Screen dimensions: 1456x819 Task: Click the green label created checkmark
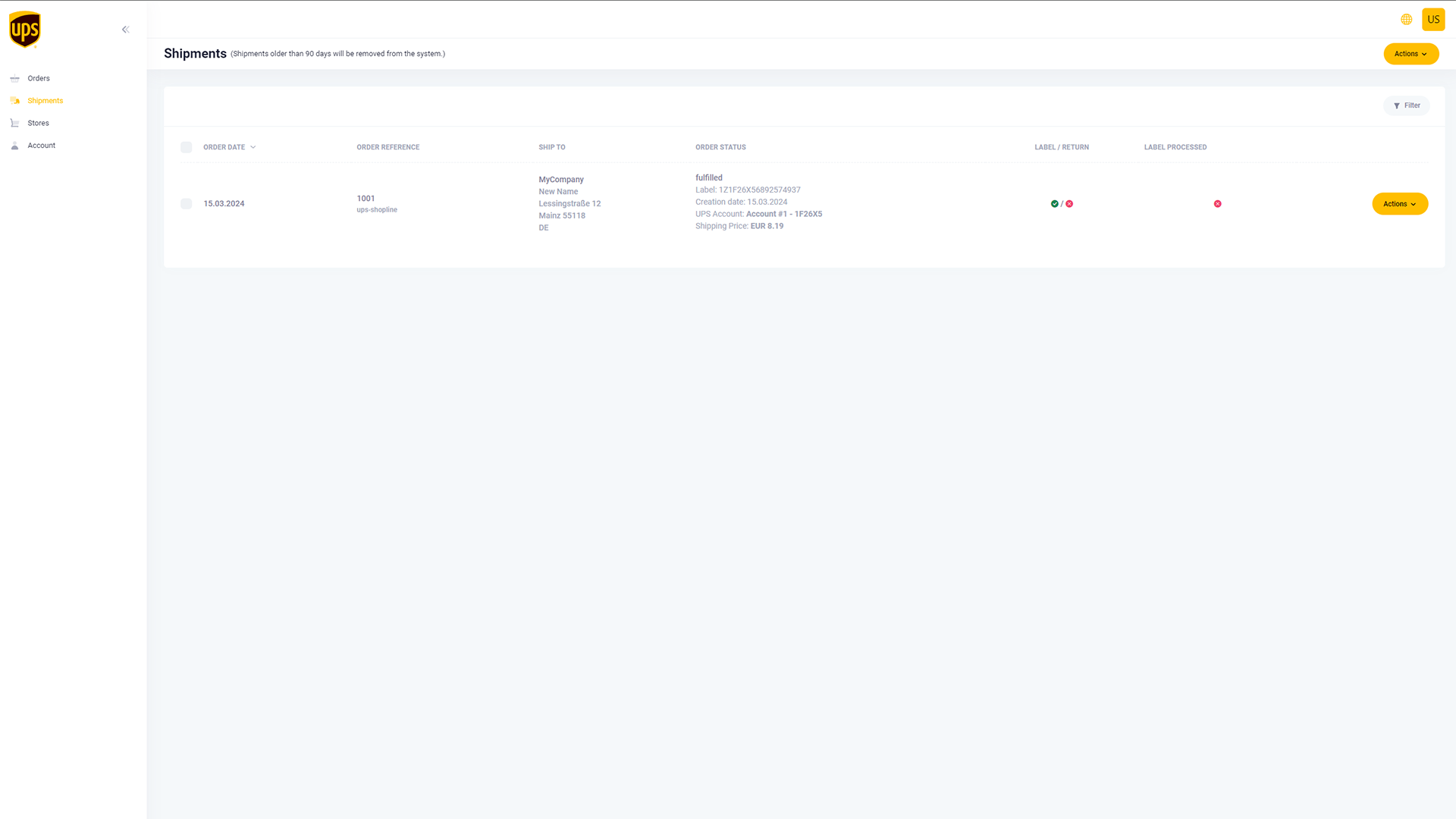pyautogui.click(x=1054, y=204)
